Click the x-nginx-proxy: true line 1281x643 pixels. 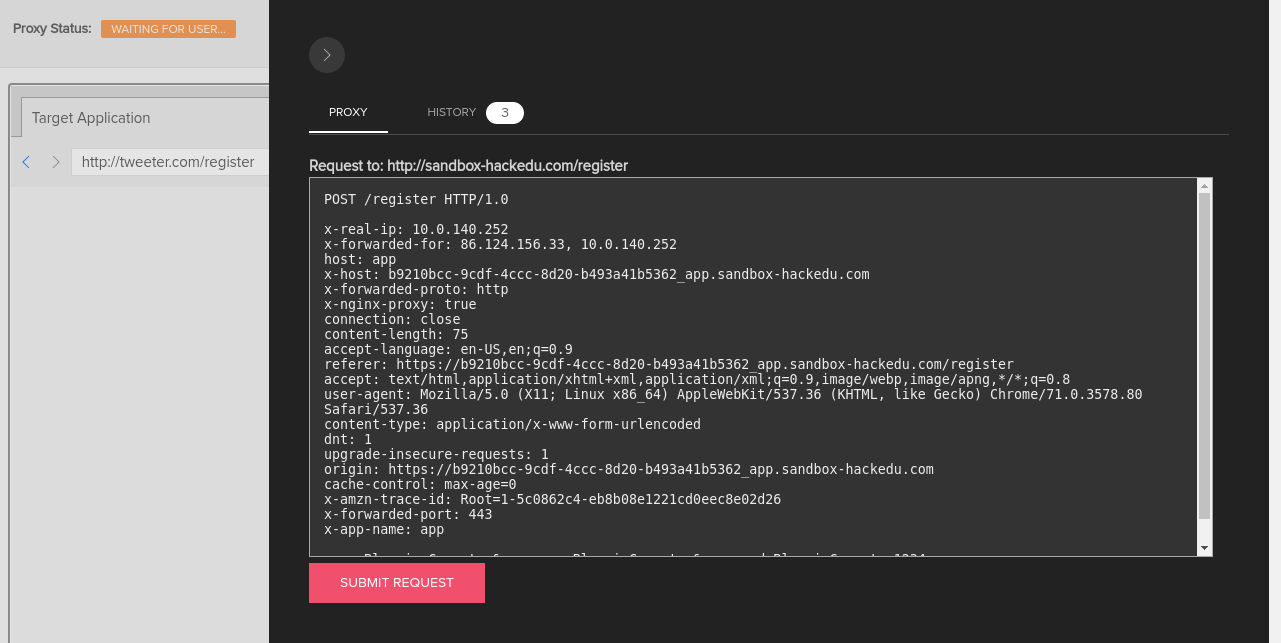click(400, 305)
